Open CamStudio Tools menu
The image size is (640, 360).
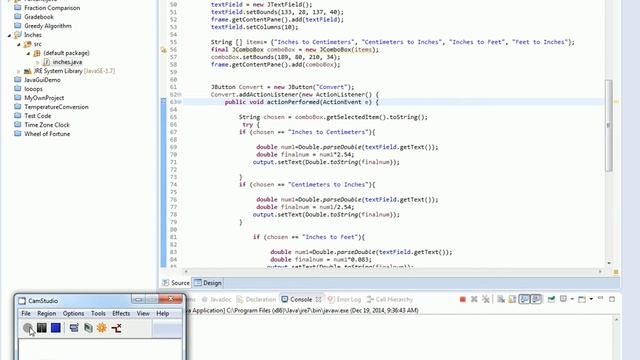pyautogui.click(x=98, y=313)
